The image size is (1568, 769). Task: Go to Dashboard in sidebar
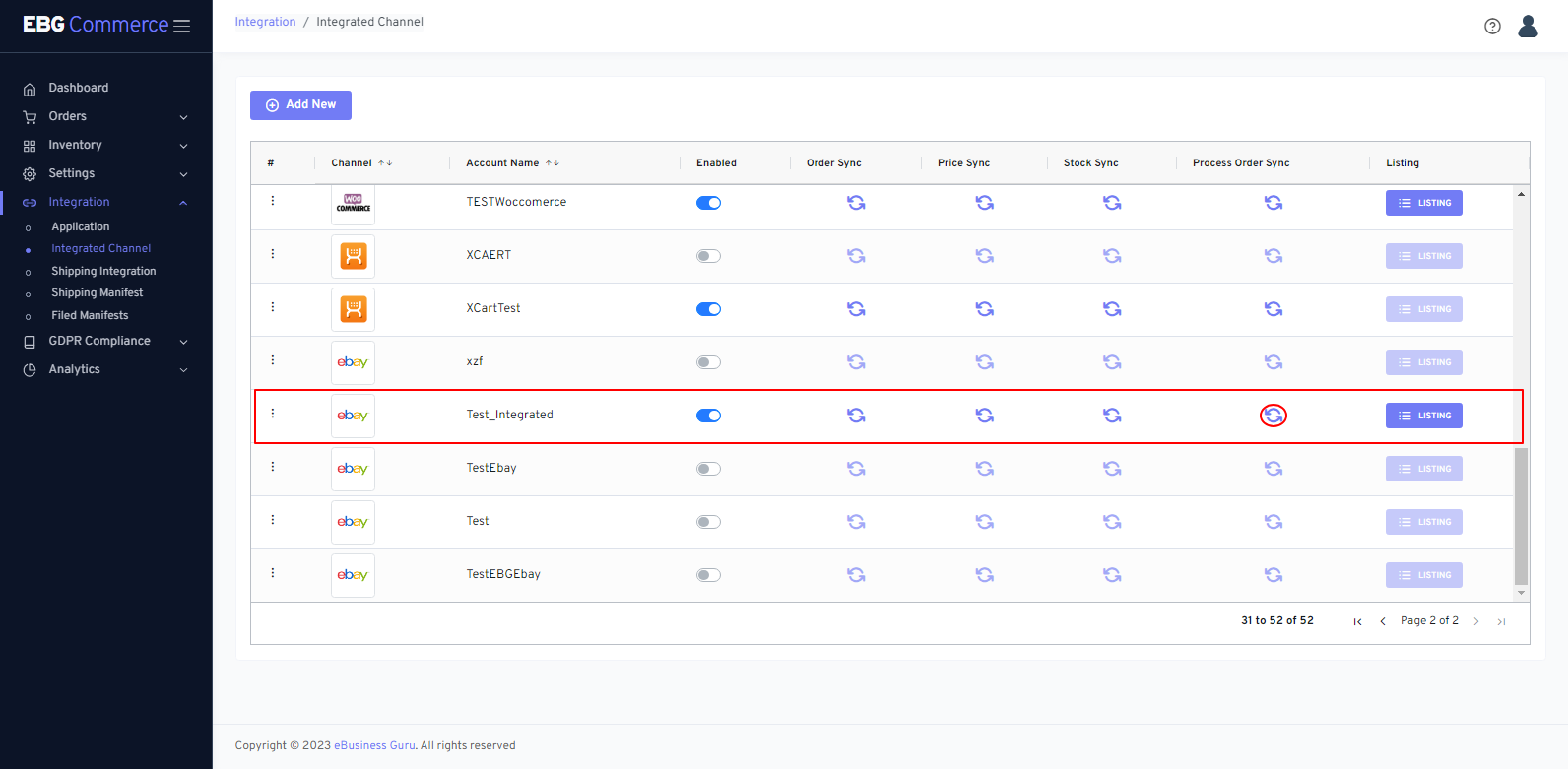pos(79,88)
